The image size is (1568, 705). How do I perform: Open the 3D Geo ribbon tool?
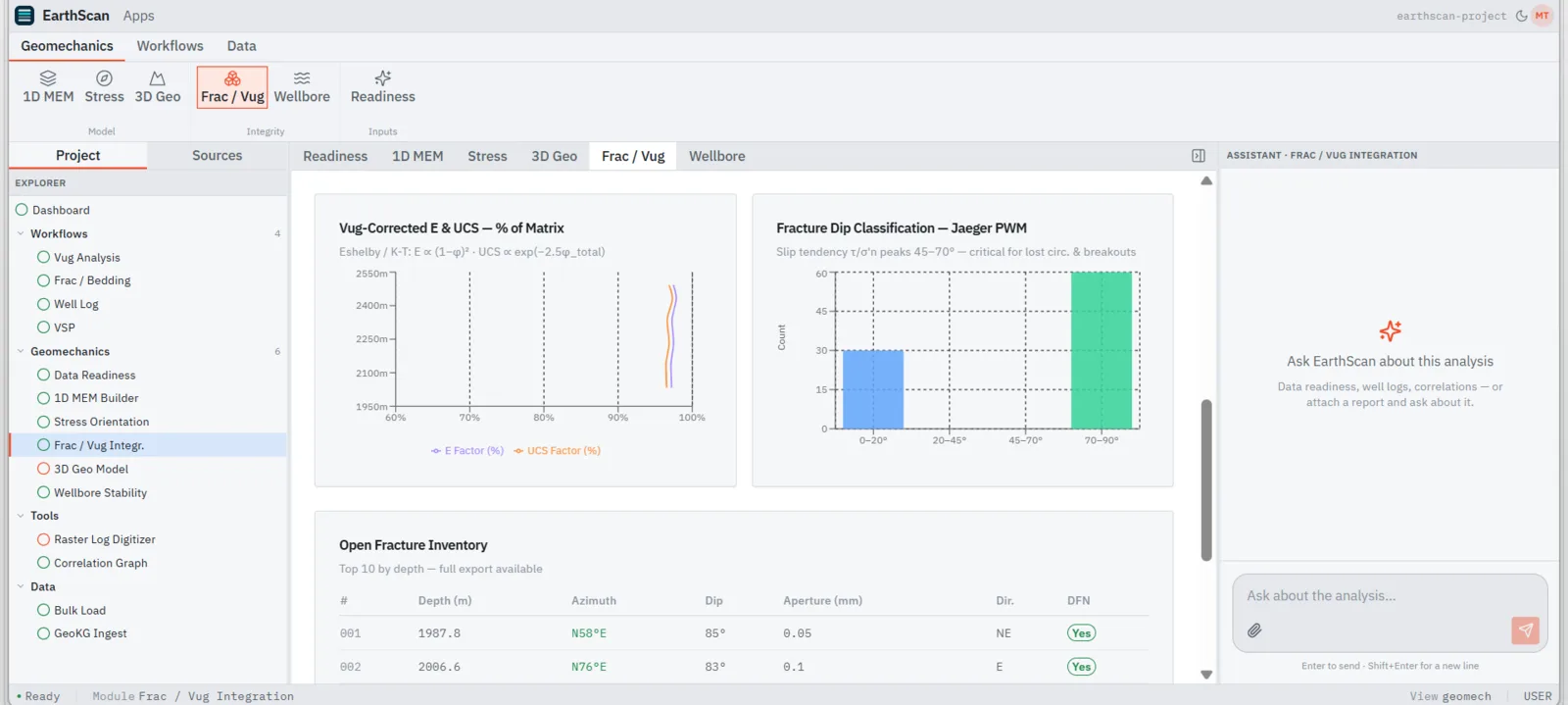coord(158,86)
